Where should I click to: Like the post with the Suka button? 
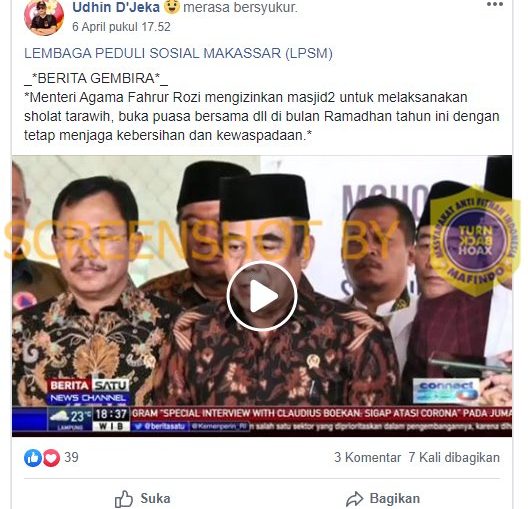click(x=143, y=499)
